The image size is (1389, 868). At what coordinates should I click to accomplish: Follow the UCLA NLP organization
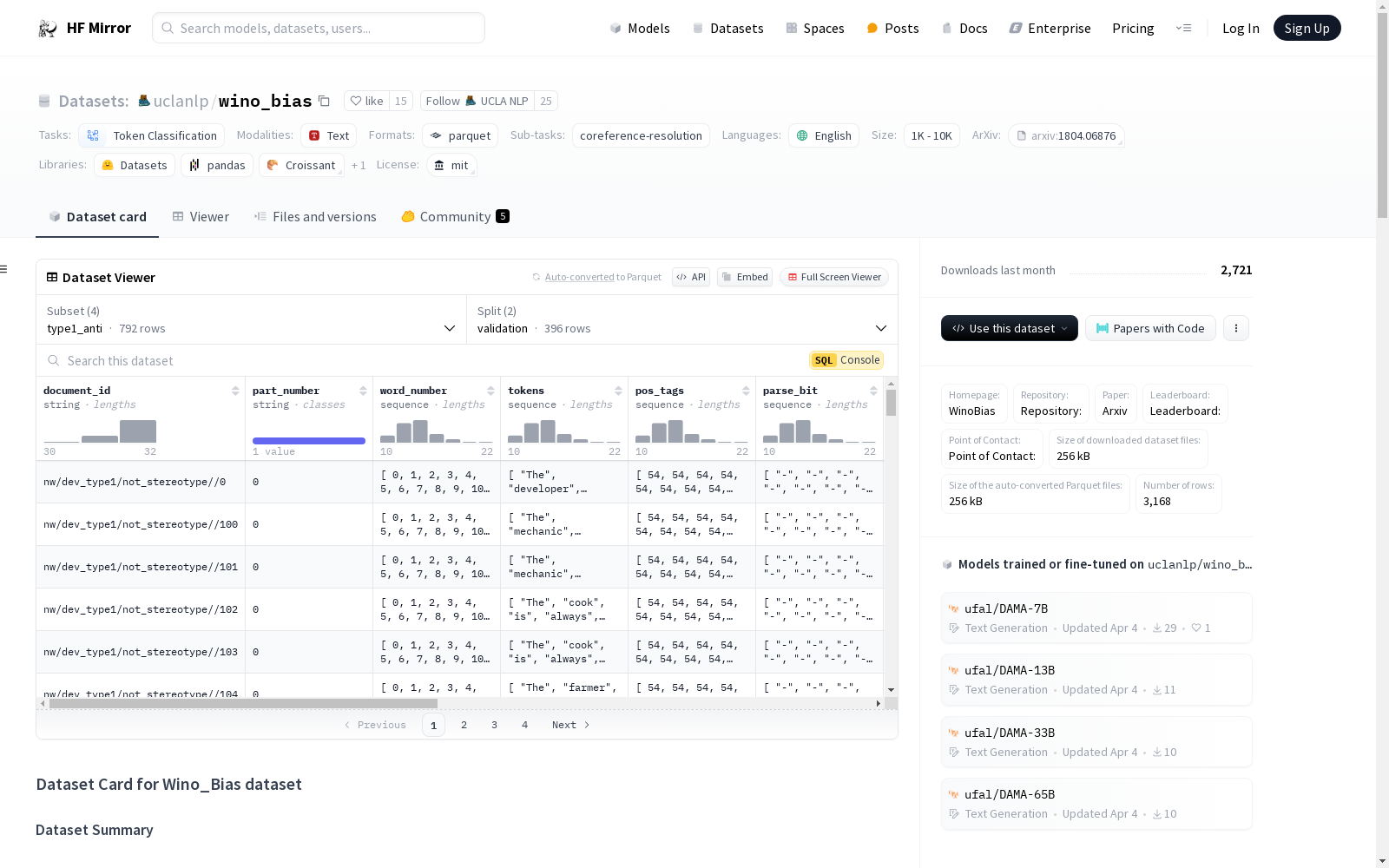point(477,101)
